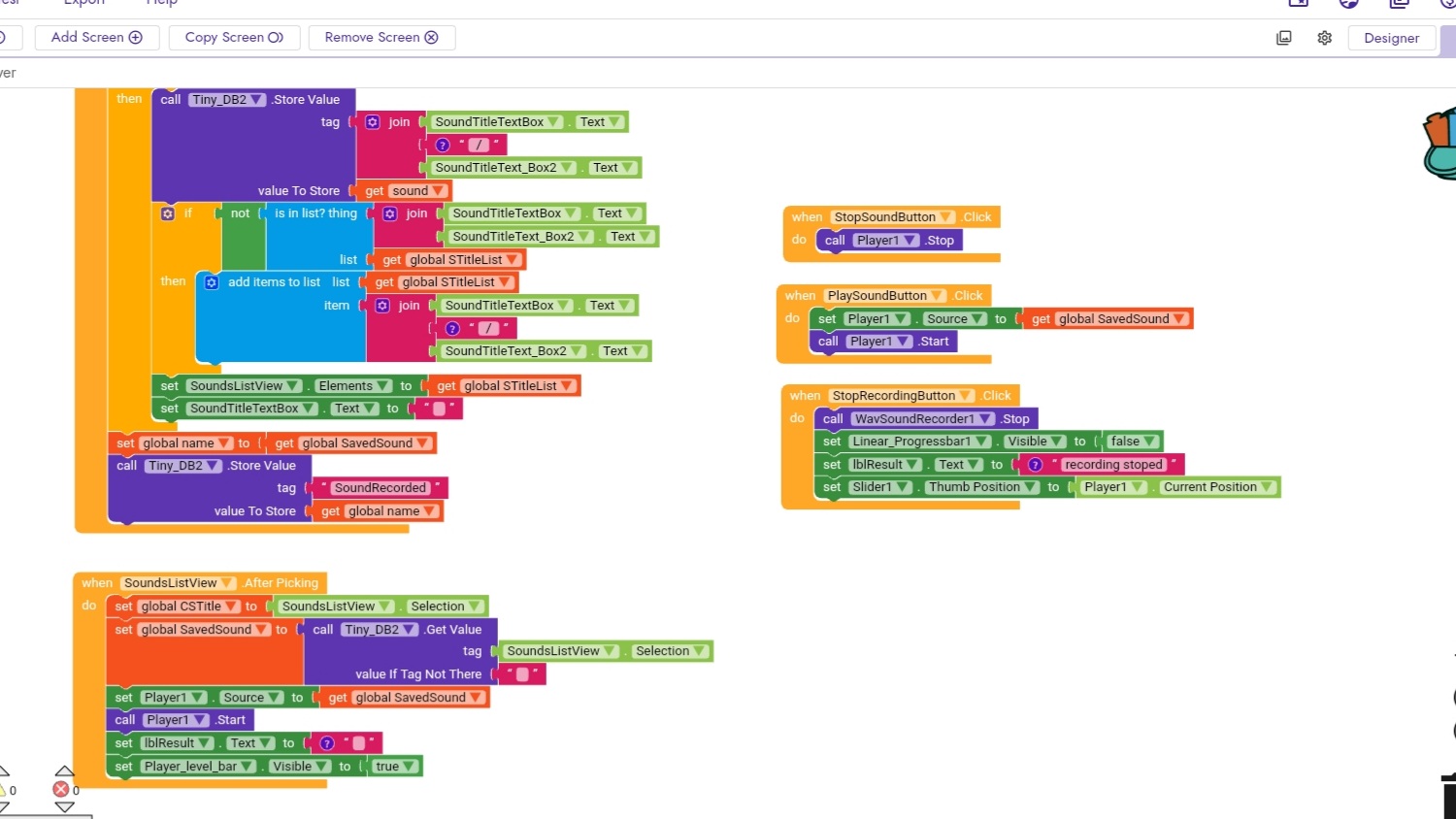Viewport: 1456px width, 819px height.
Task: Open the StopSoundButton component dropdown
Action: point(946,217)
